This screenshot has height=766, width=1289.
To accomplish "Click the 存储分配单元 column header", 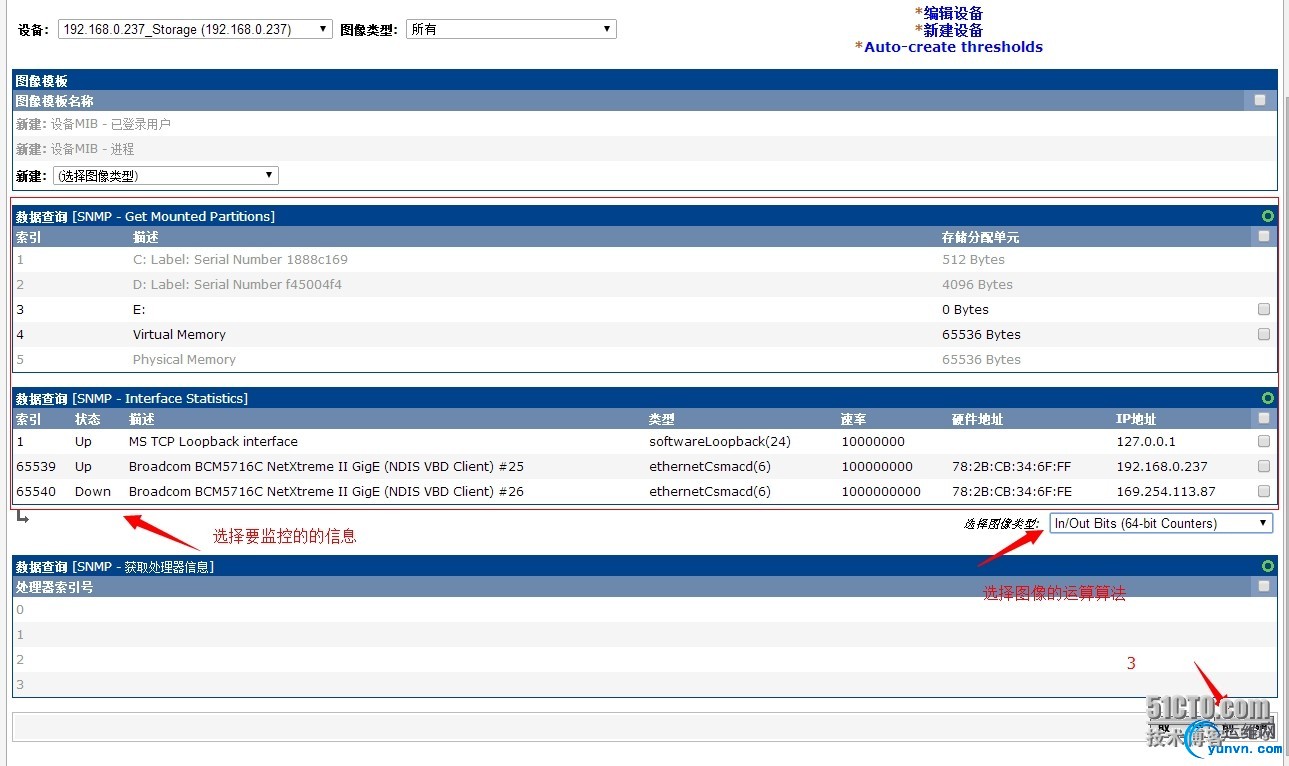I will click(980, 237).
